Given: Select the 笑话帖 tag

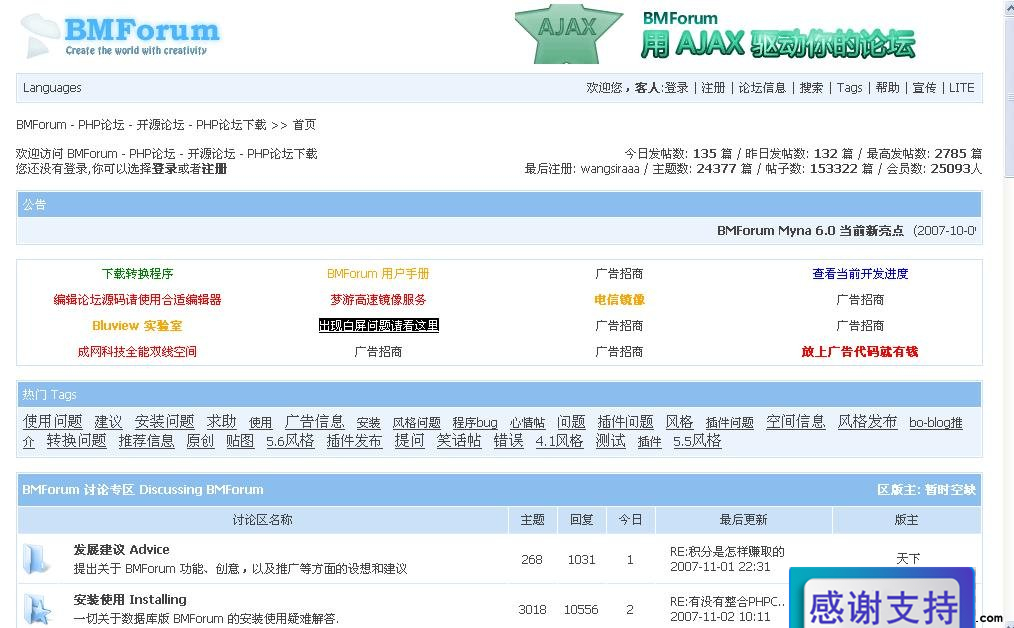Looking at the screenshot, I should [x=459, y=441].
